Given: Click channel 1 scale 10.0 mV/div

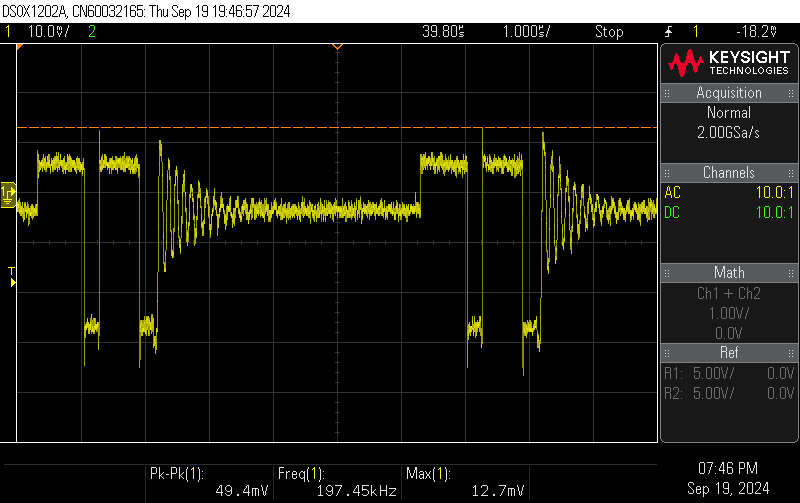Looking at the screenshot, I should point(48,32).
